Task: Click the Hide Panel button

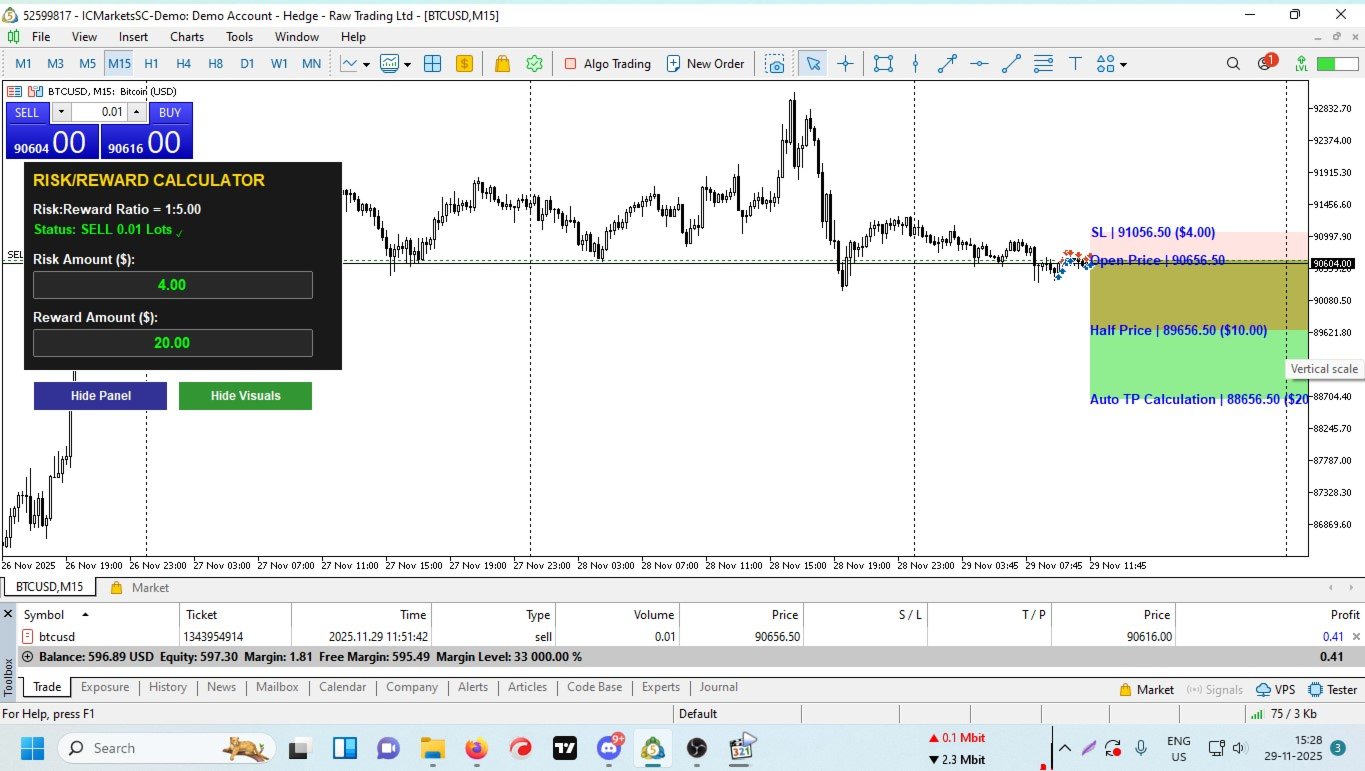Action: 100,396
